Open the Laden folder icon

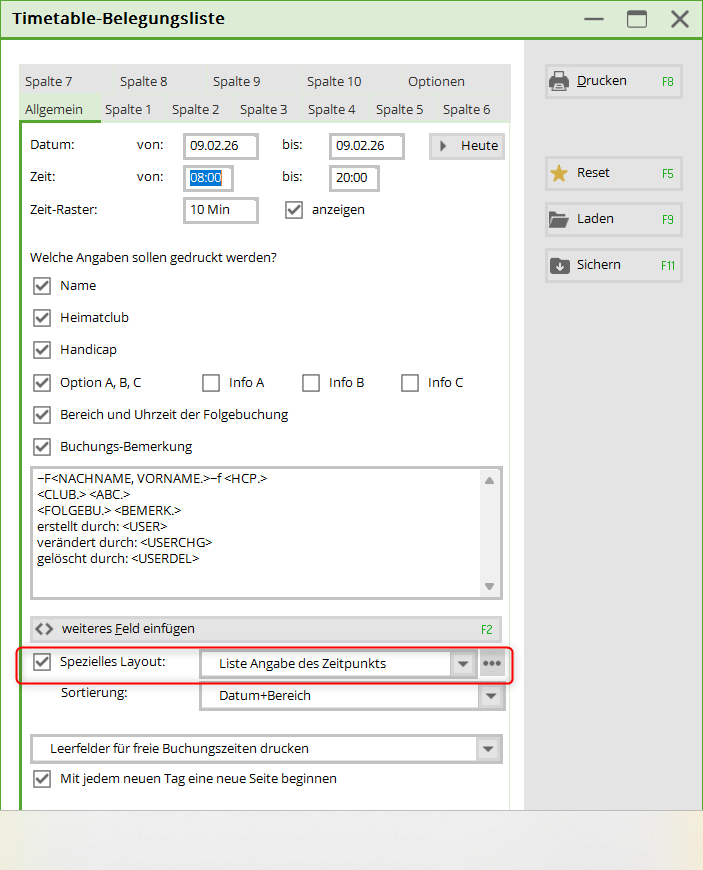(560, 219)
